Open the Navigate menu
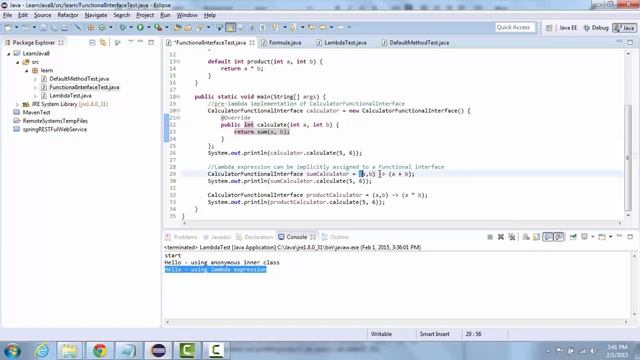 pyautogui.click(x=96, y=15)
